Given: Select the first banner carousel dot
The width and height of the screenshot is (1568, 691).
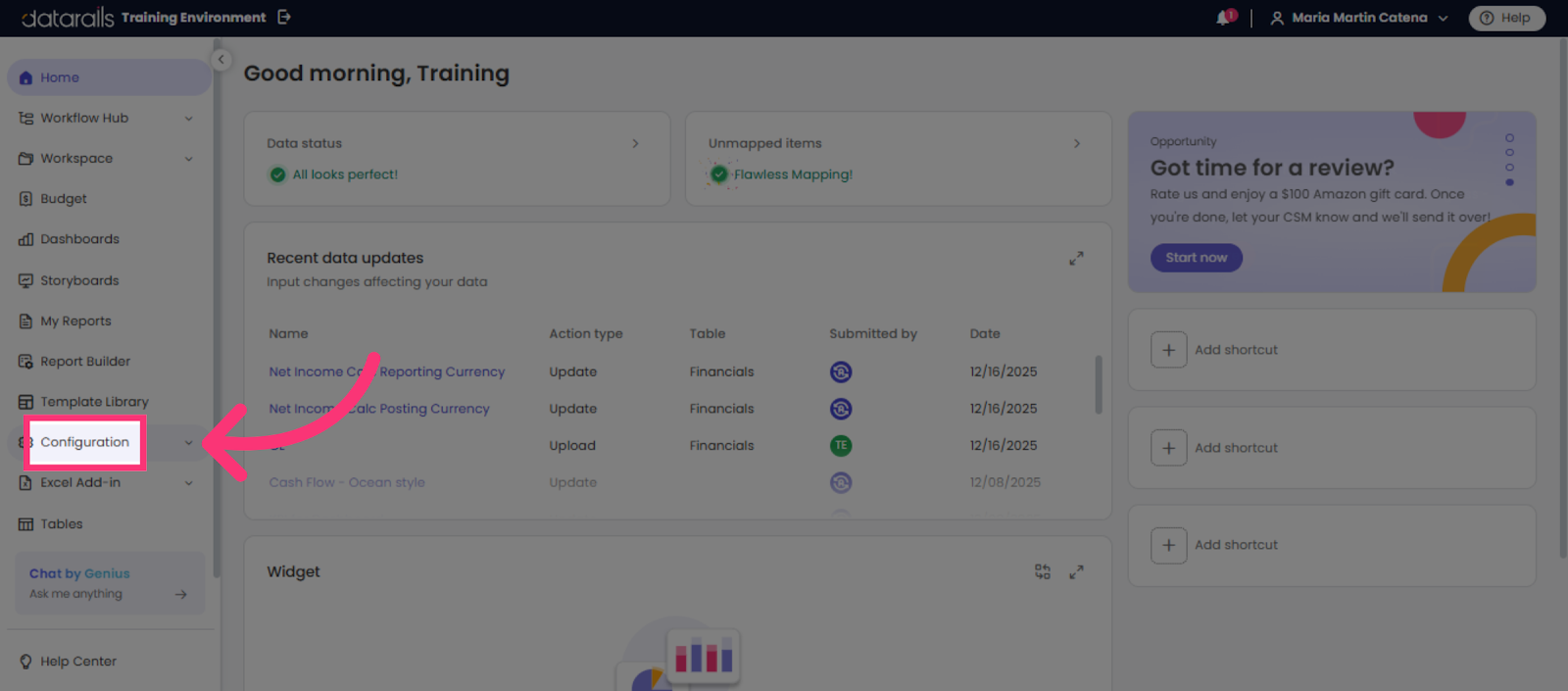Looking at the screenshot, I should [x=1509, y=138].
